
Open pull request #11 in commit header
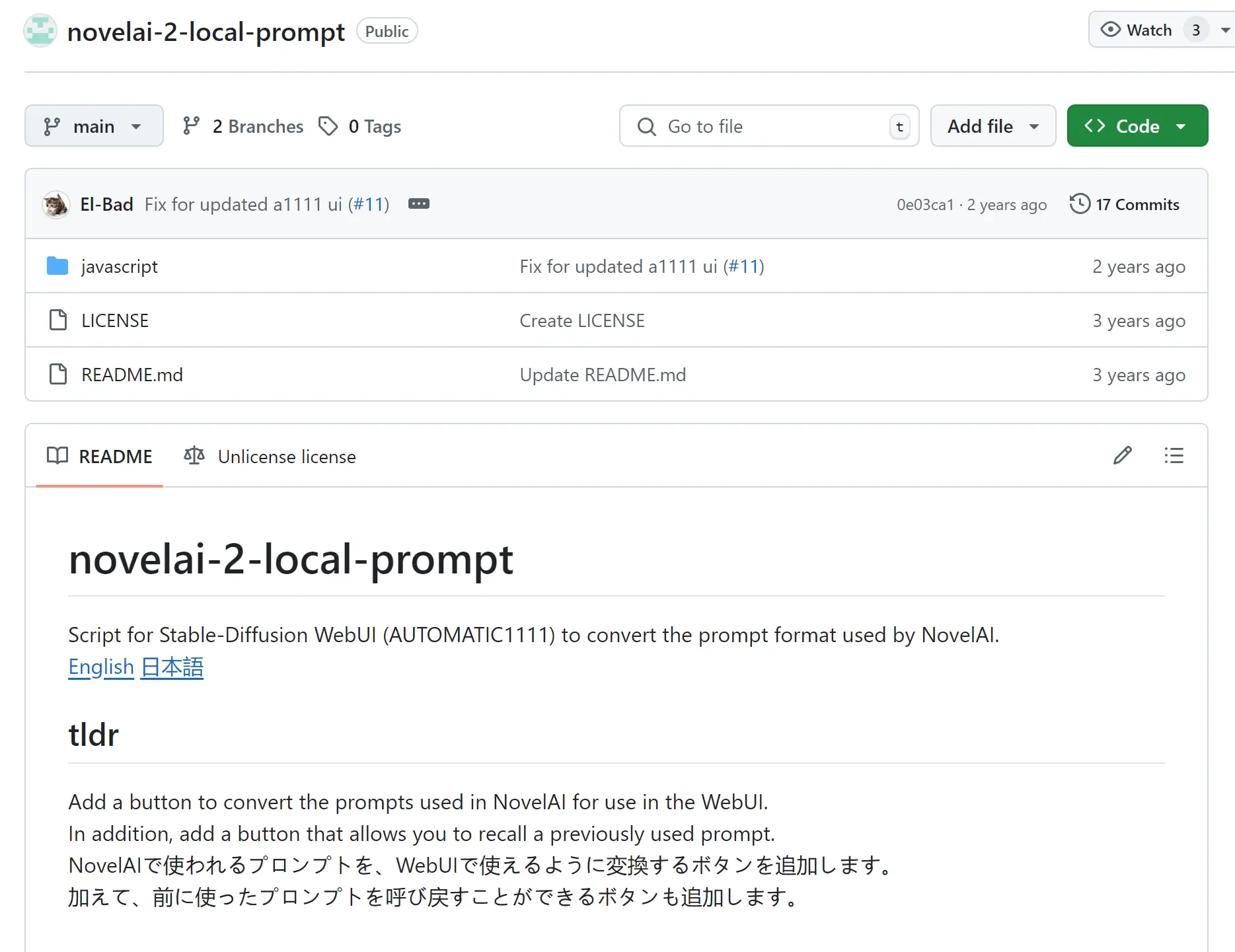pos(369,204)
